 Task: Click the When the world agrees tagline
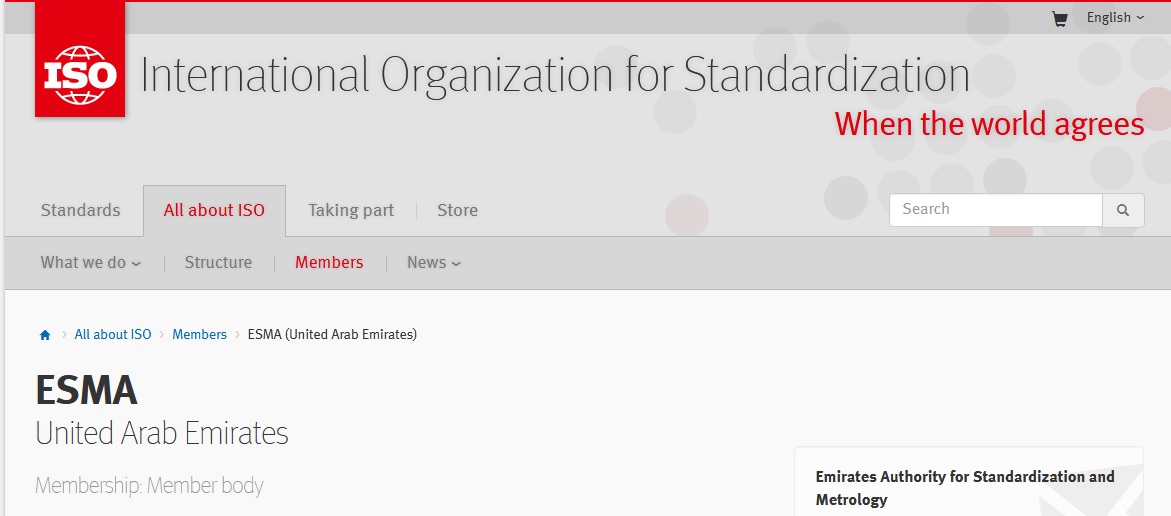pos(989,124)
